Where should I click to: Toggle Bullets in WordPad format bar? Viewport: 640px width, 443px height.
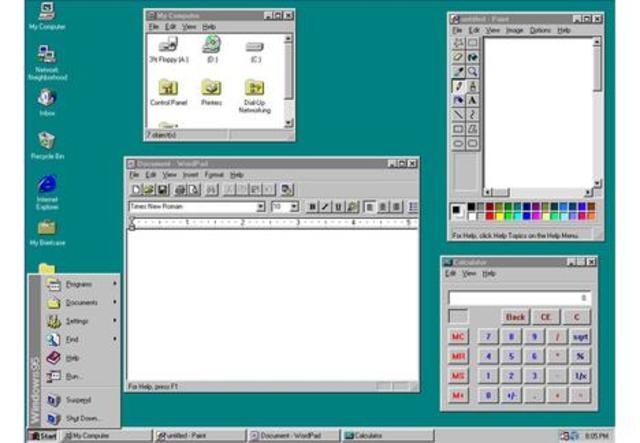(x=413, y=207)
